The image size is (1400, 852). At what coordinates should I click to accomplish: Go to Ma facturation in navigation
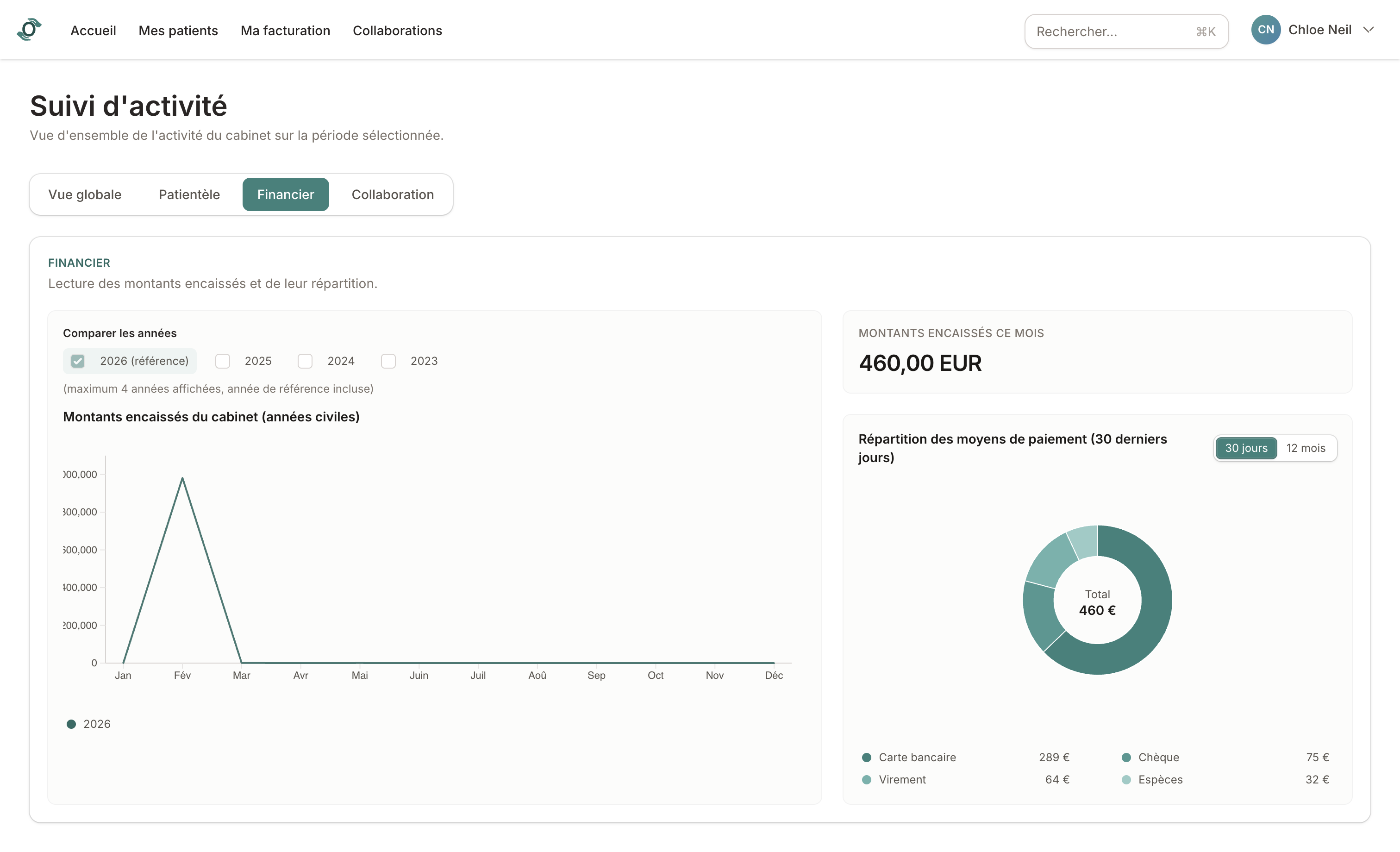coord(285,31)
